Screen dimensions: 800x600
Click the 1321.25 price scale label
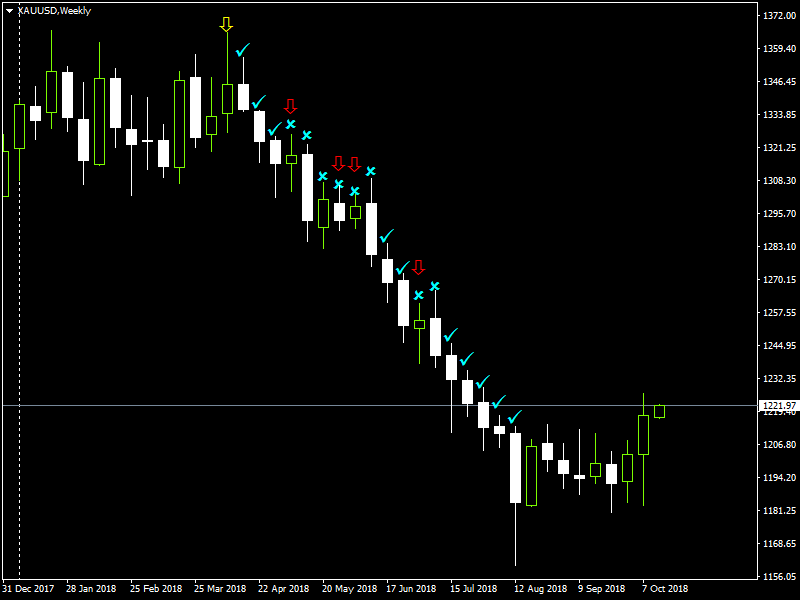pos(779,147)
